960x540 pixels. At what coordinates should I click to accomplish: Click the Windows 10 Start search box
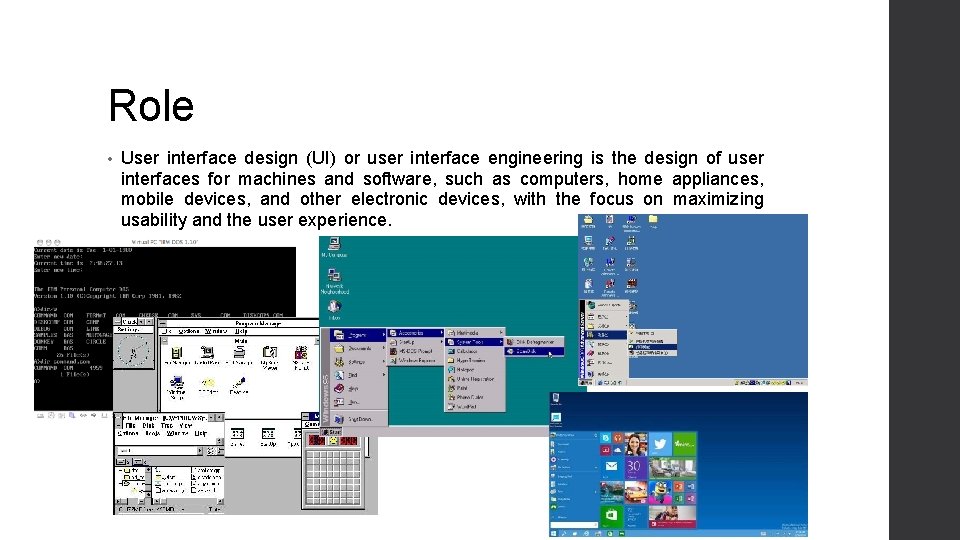(574, 525)
